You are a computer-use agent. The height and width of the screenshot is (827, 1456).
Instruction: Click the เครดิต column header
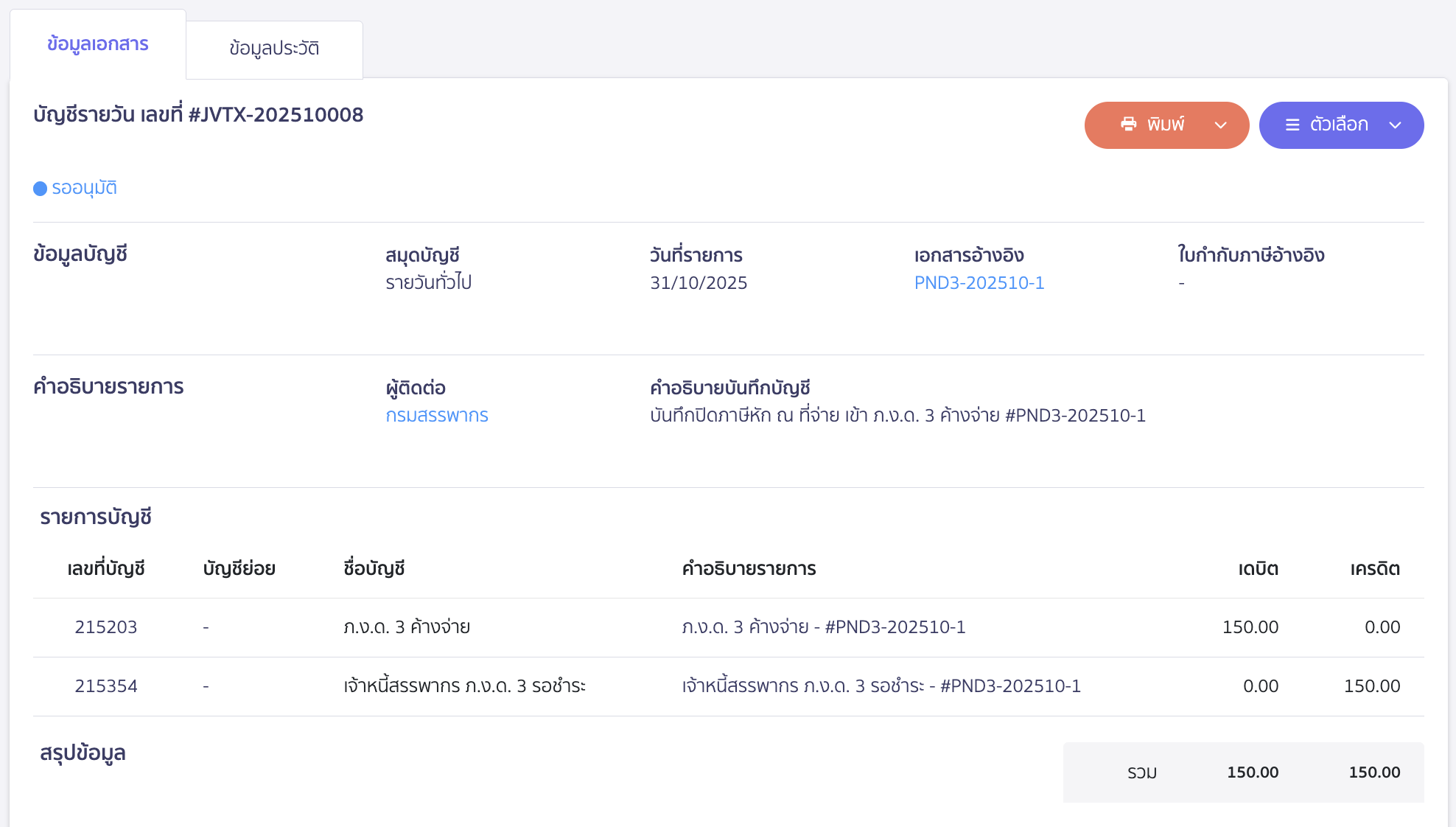coord(1375,568)
